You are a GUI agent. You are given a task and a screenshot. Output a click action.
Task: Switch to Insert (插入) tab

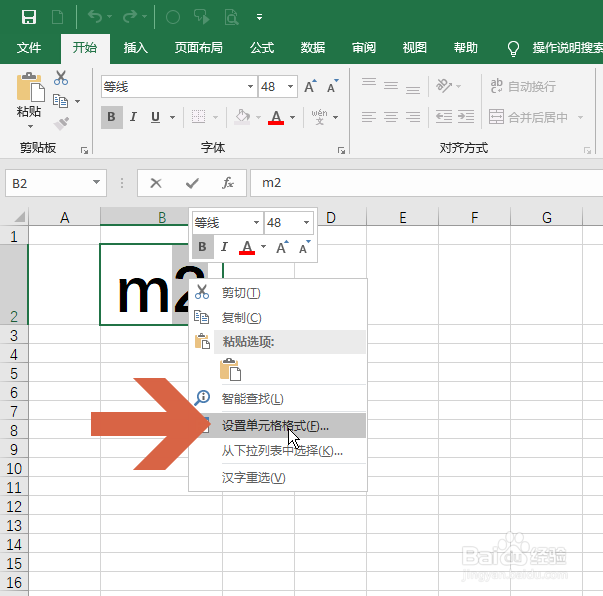click(136, 48)
